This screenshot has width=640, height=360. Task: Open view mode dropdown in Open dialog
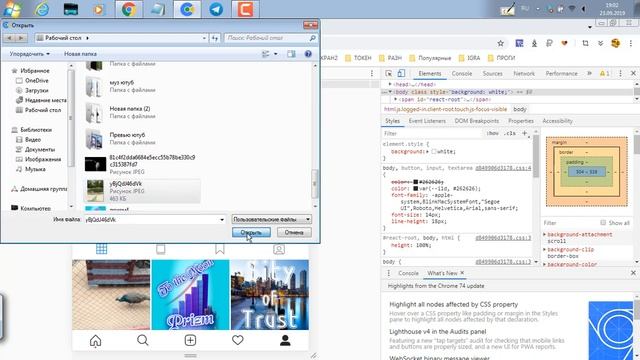click(276, 54)
